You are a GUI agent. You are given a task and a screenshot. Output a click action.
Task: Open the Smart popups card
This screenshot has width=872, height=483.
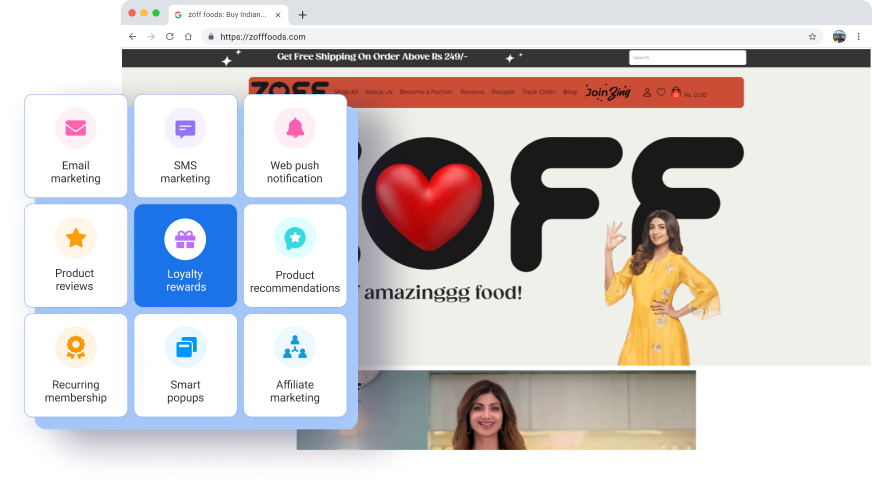pyautogui.click(x=185, y=365)
